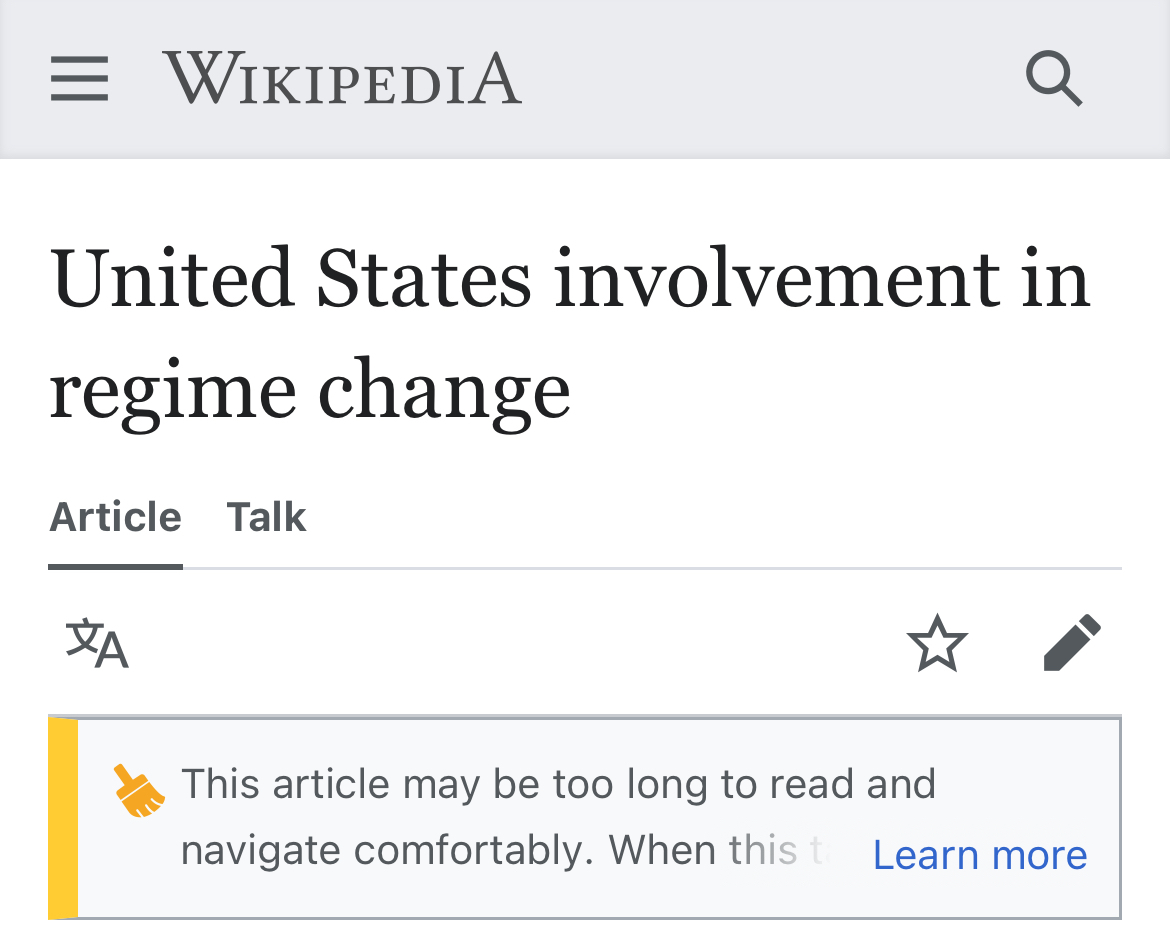The height and width of the screenshot is (938, 1170).
Task: Click the pencil edit icon
Action: (1072, 643)
